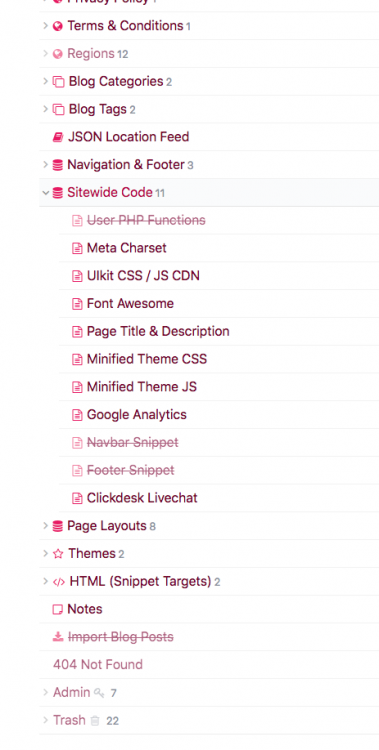Open the Minified Theme JS page
This screenshot has width=379, height=750.
(x=142, y=387)
